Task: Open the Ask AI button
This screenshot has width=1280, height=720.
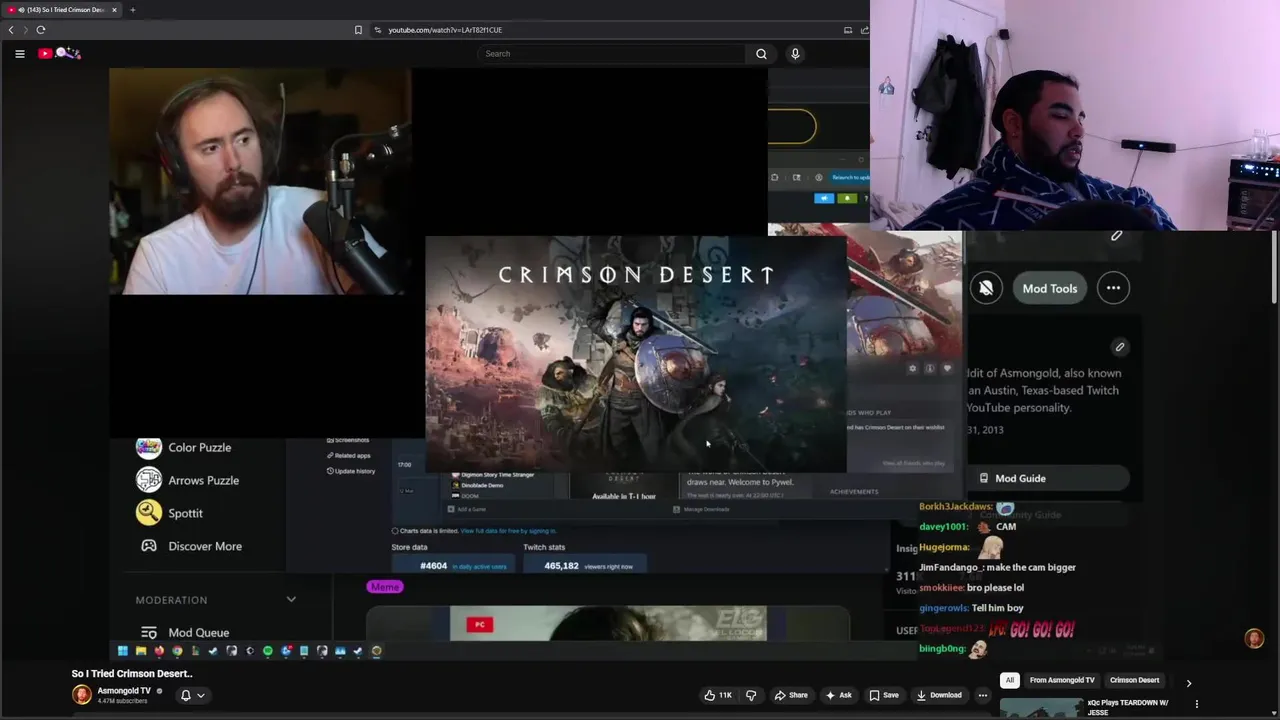Action: (838, 695)
